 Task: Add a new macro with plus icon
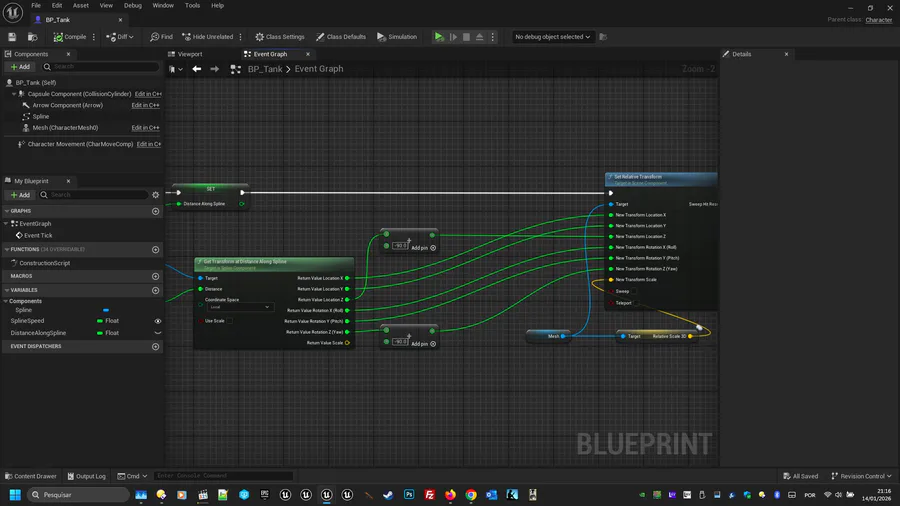[x=156, y=277]
